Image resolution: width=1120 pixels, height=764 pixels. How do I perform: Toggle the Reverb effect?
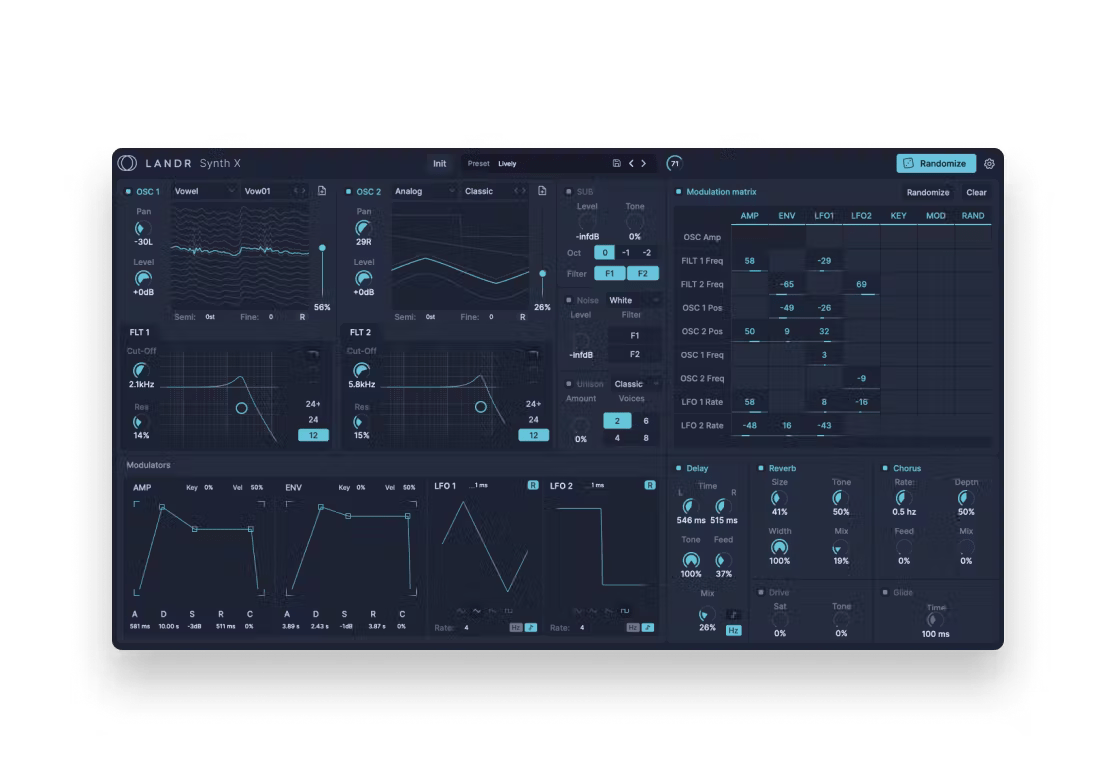point(761,468)
